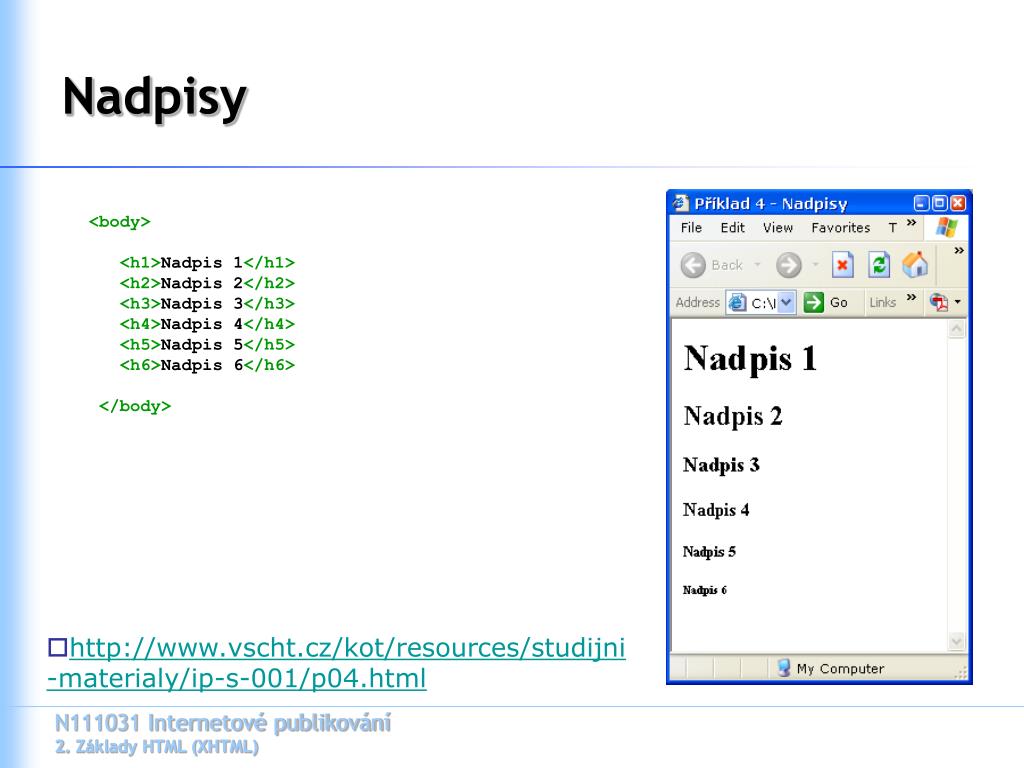The width and height of the screenshot is (1024, 768).
Task: Expand the Address bar dropdown list
Action: point(786,302)
